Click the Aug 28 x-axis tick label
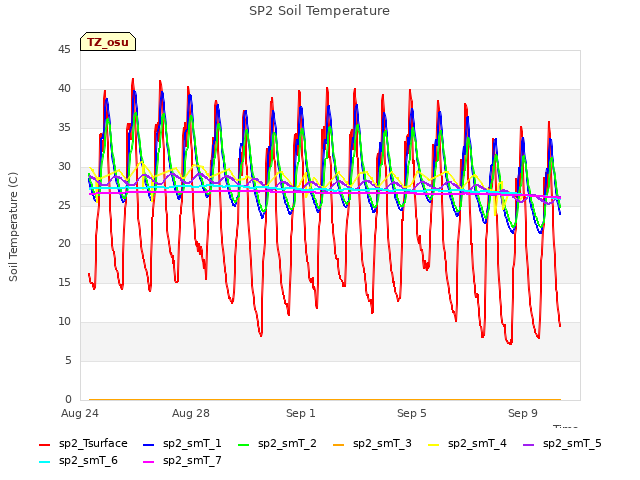Image resolution: width=640 pixels, height=480 pixels. [191, 413]
